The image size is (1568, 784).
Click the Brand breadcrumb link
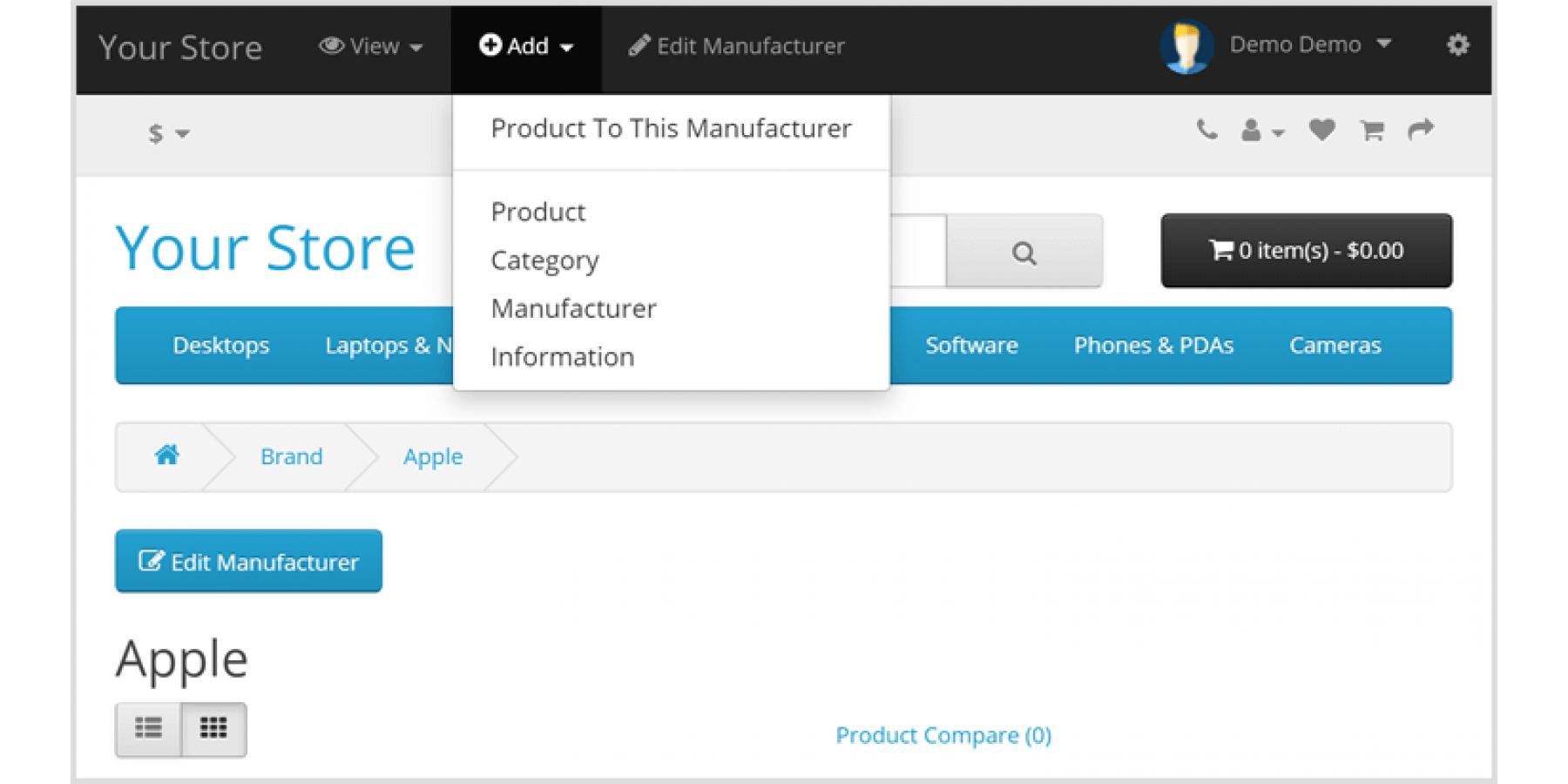[x=291, y=456]
